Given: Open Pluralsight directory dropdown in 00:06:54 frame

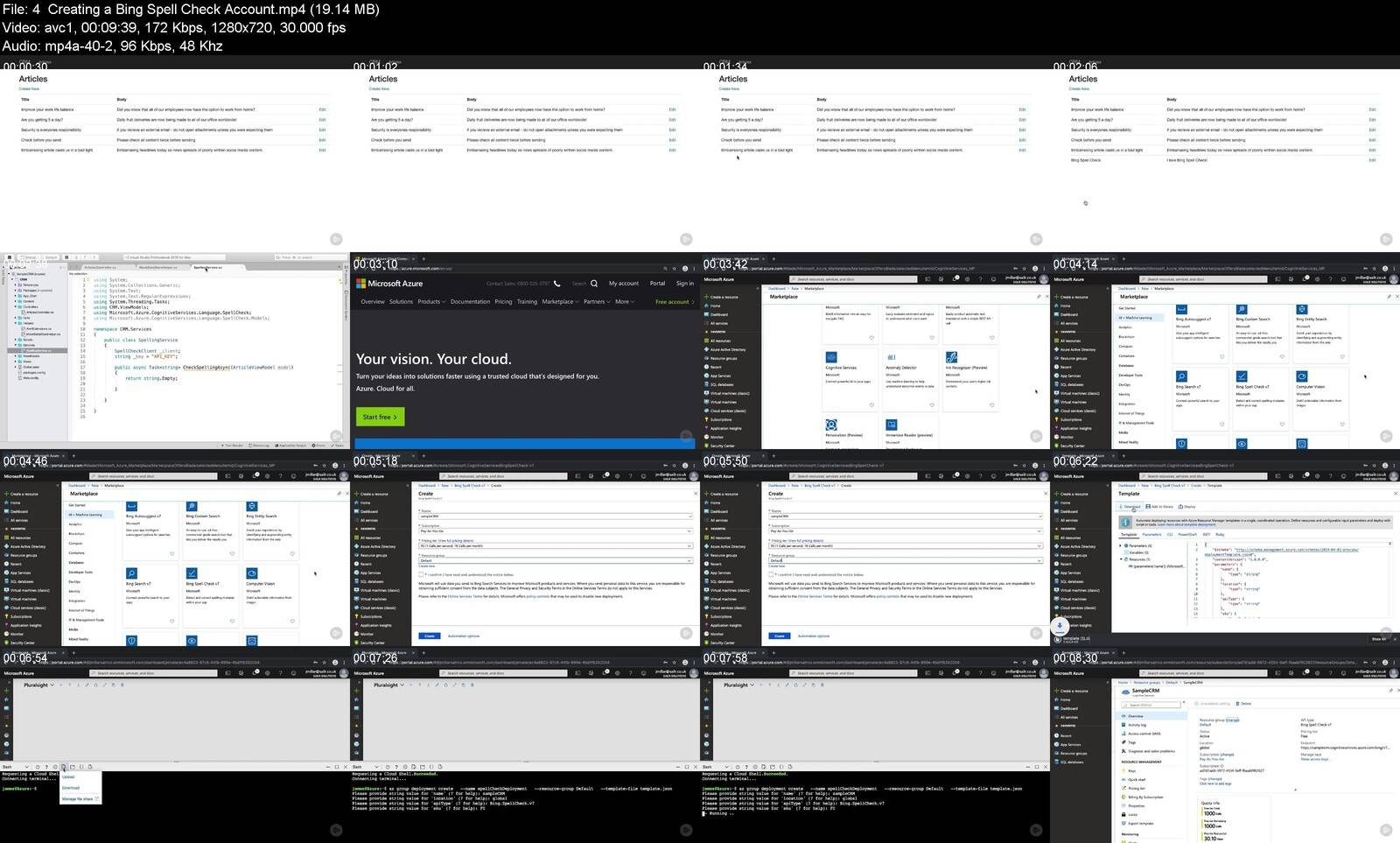Looking at the screenshot, I should click(x=40, y=685).
